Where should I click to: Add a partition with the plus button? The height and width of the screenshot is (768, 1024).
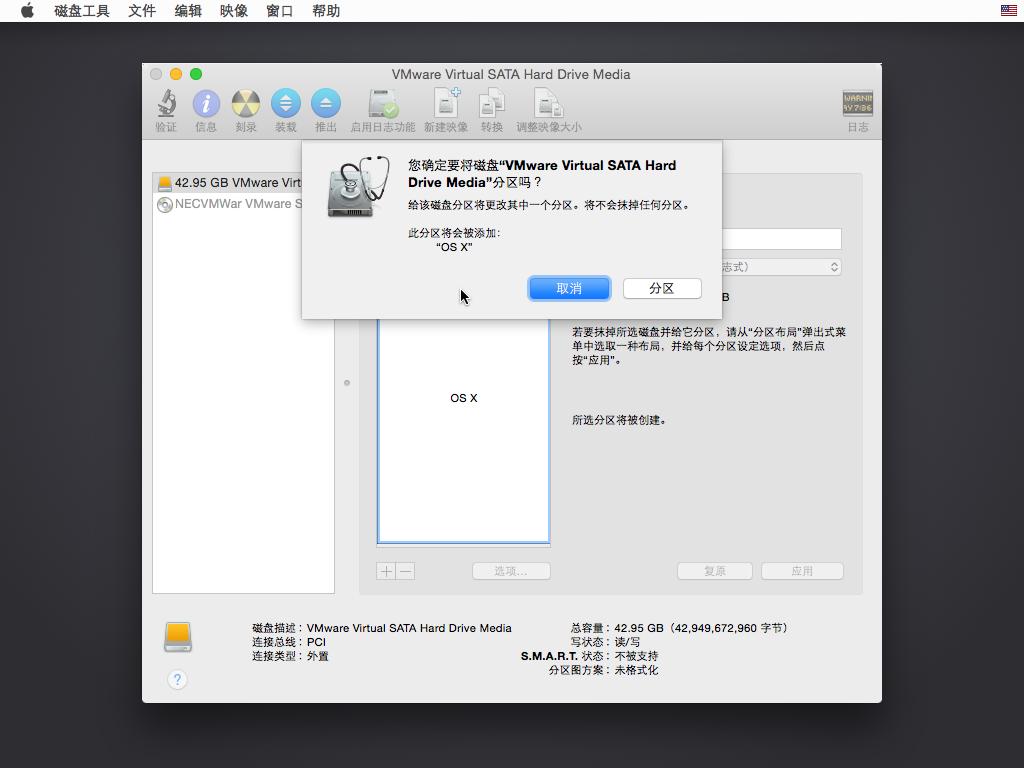point(386,571)
